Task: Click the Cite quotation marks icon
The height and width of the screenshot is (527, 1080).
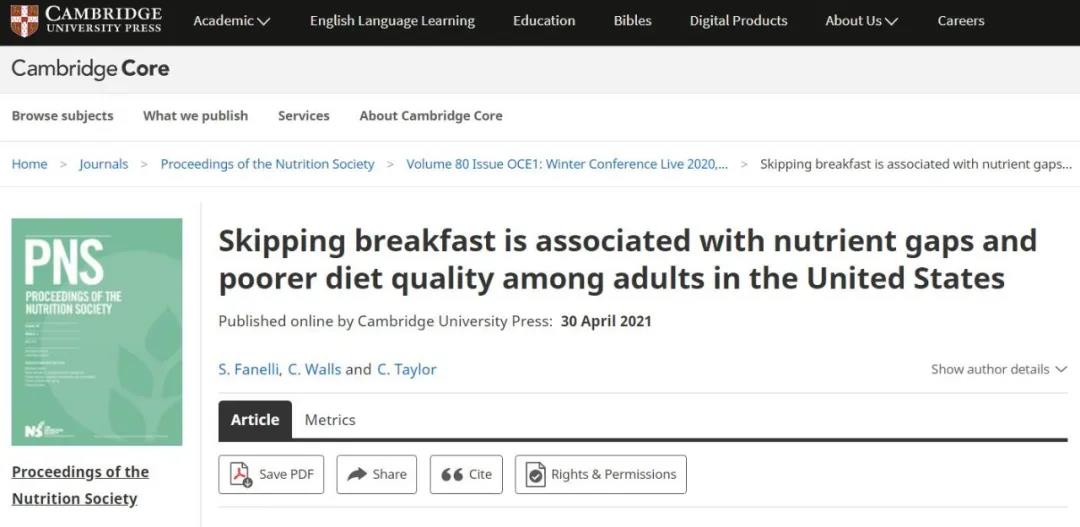Action: [x=452, y=474]
